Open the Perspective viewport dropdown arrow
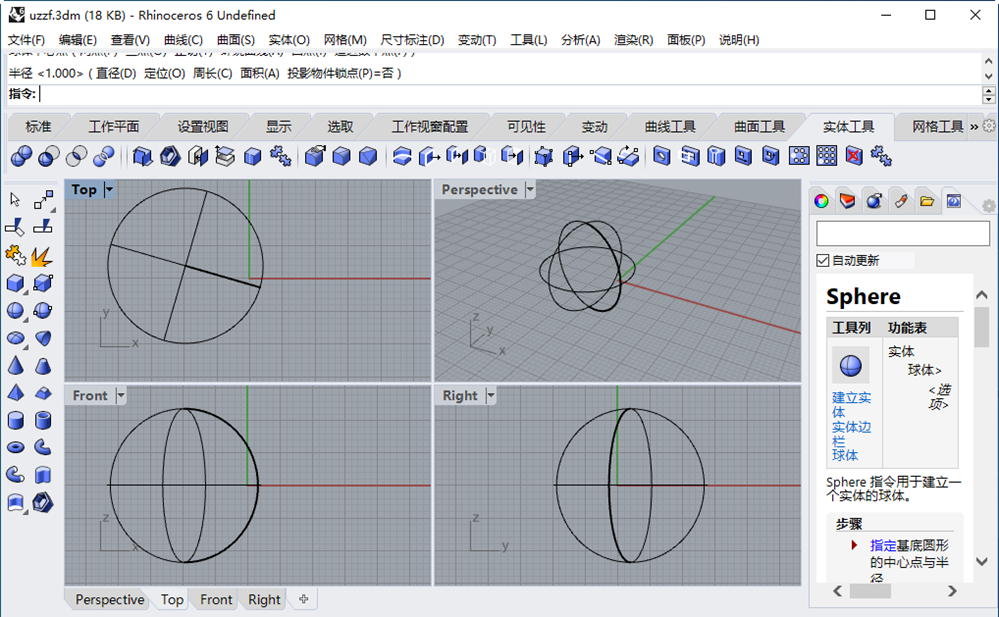Image resolution: width=999 pixels, height=617 pixels. coord(529,189)
